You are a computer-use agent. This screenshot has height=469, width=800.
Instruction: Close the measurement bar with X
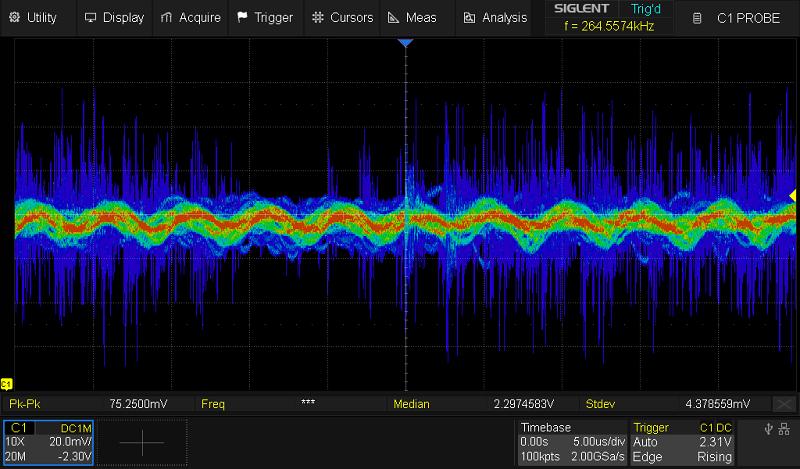point(782,404)
